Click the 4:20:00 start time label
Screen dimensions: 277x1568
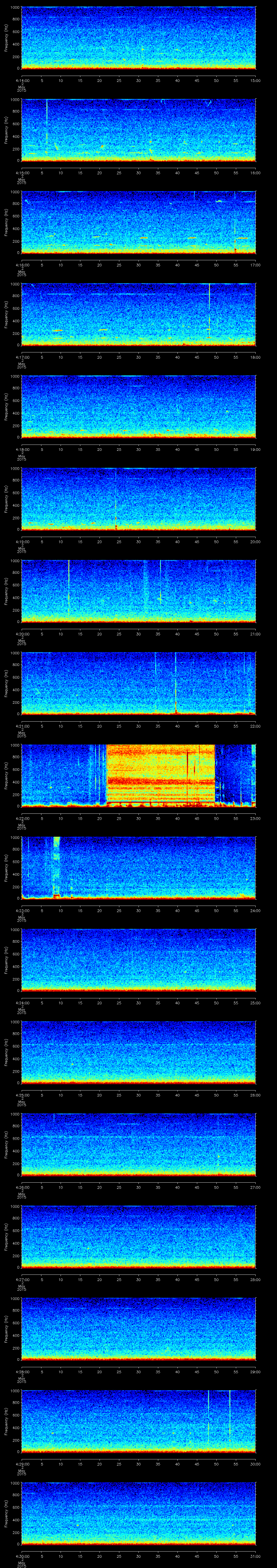(x=22, y=634)
